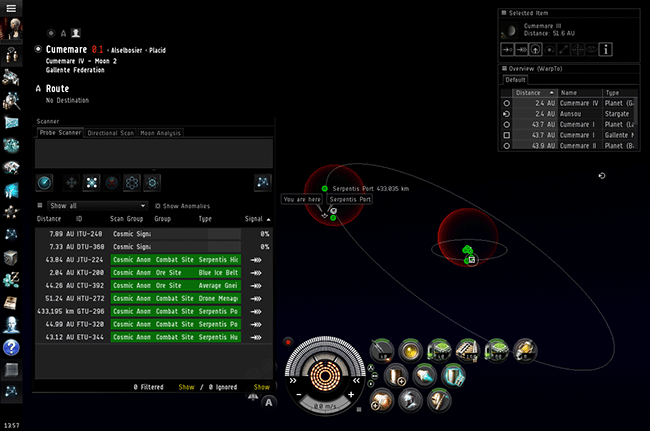Expand the HUD left panel with the >> arrows
Screen dimensions: 650x431
click(x=293, y=380)
